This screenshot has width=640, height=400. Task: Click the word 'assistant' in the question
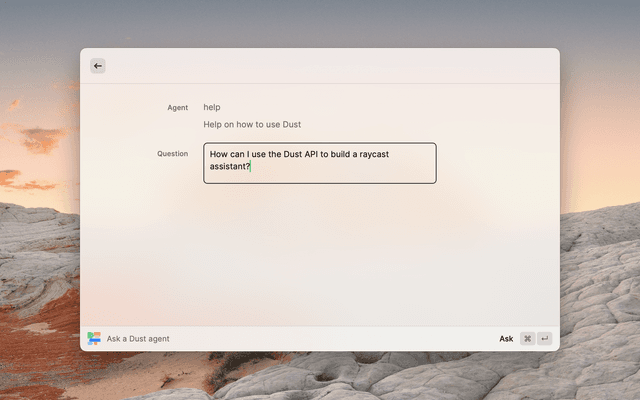click(x=227, y=167)
